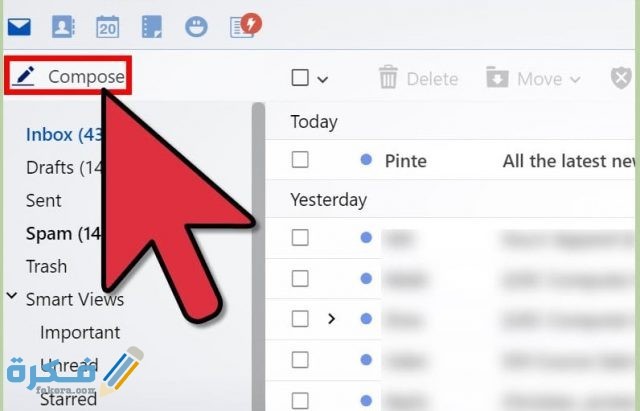
Task: Open the News feed icon with lightning badge
Action: click(x=246, y=26)
